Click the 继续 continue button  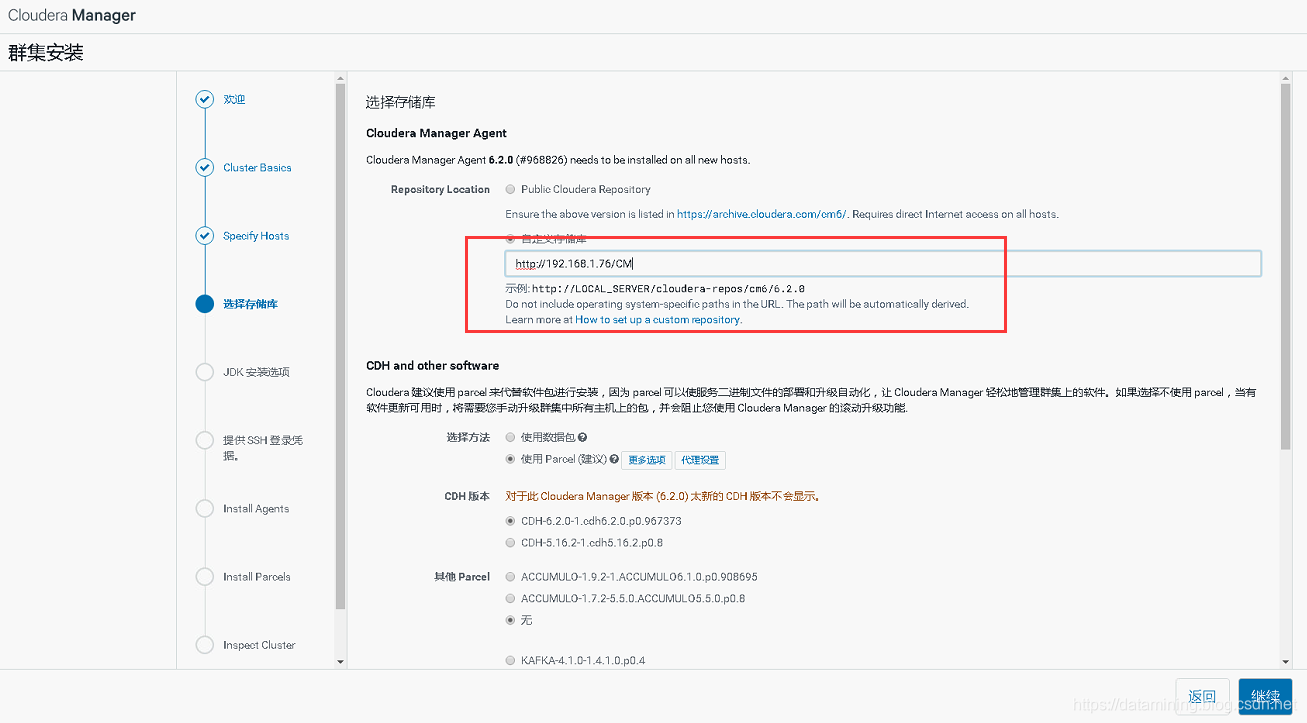pos(1265,697)
